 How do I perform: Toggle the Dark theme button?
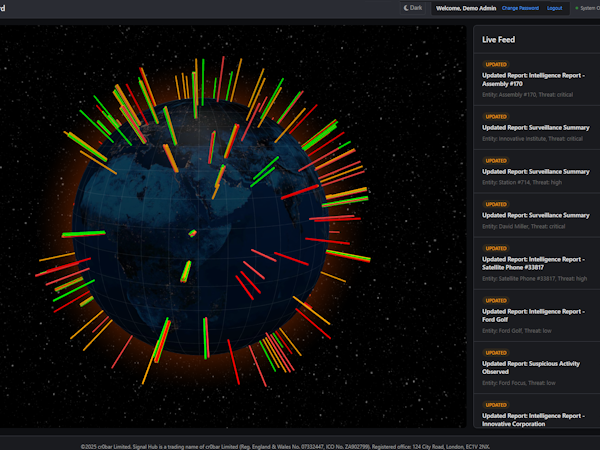click(413, 8)
